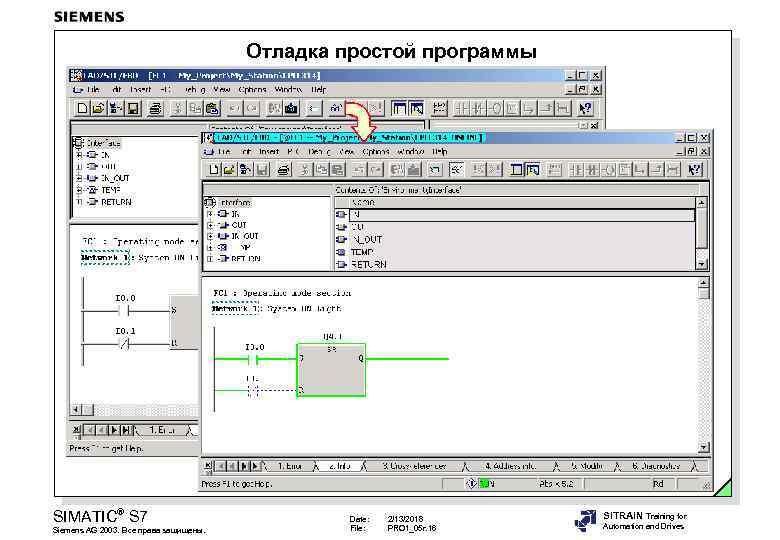
Task: Click Download to PLC icon in front window
Action: (x=413, y=170)
